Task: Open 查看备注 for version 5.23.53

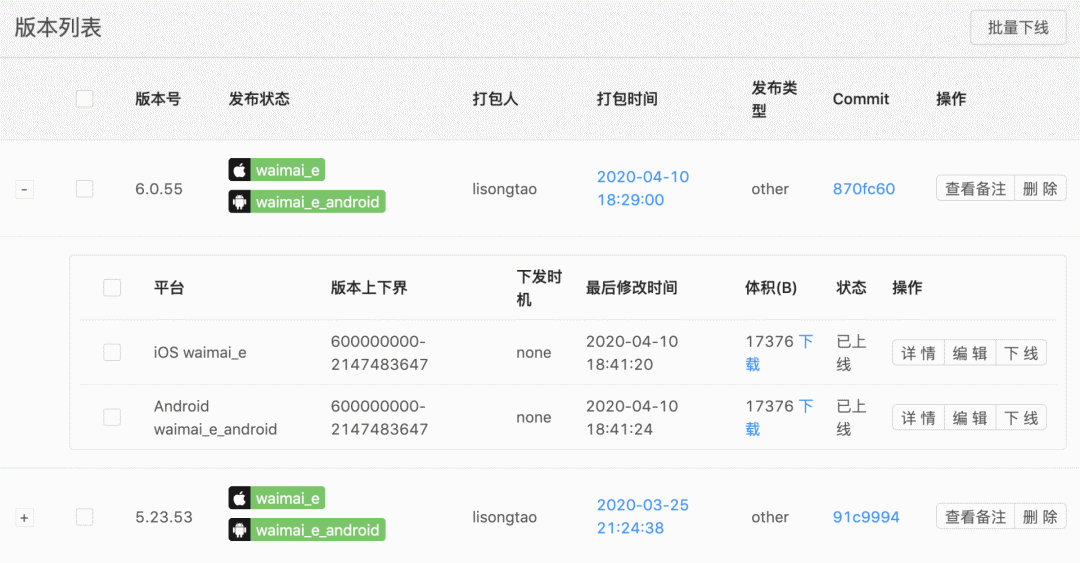Action: click(975, 517)
